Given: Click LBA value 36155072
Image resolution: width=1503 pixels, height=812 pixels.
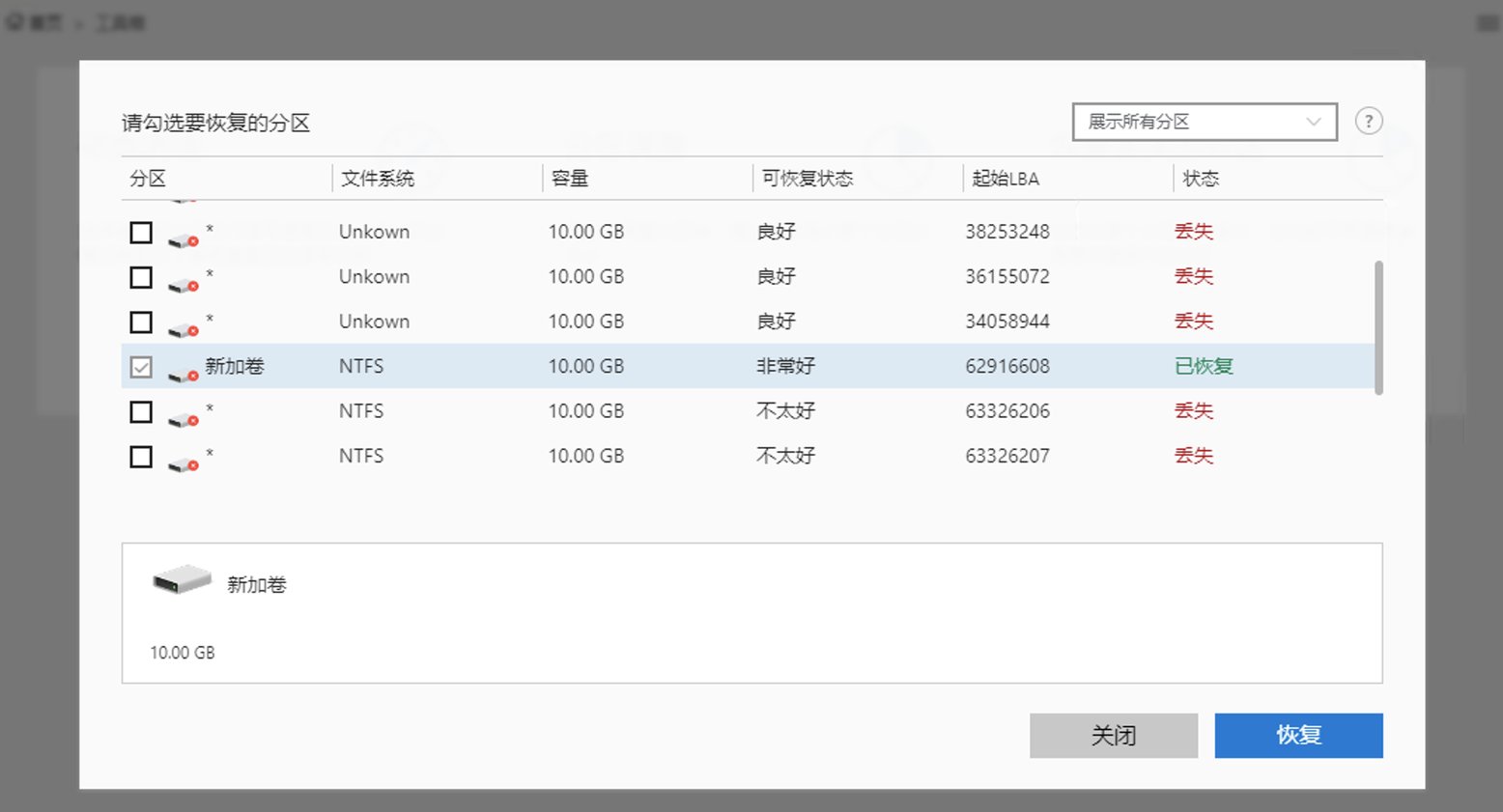Looking at the screenshot, I should click(1007, 276).
